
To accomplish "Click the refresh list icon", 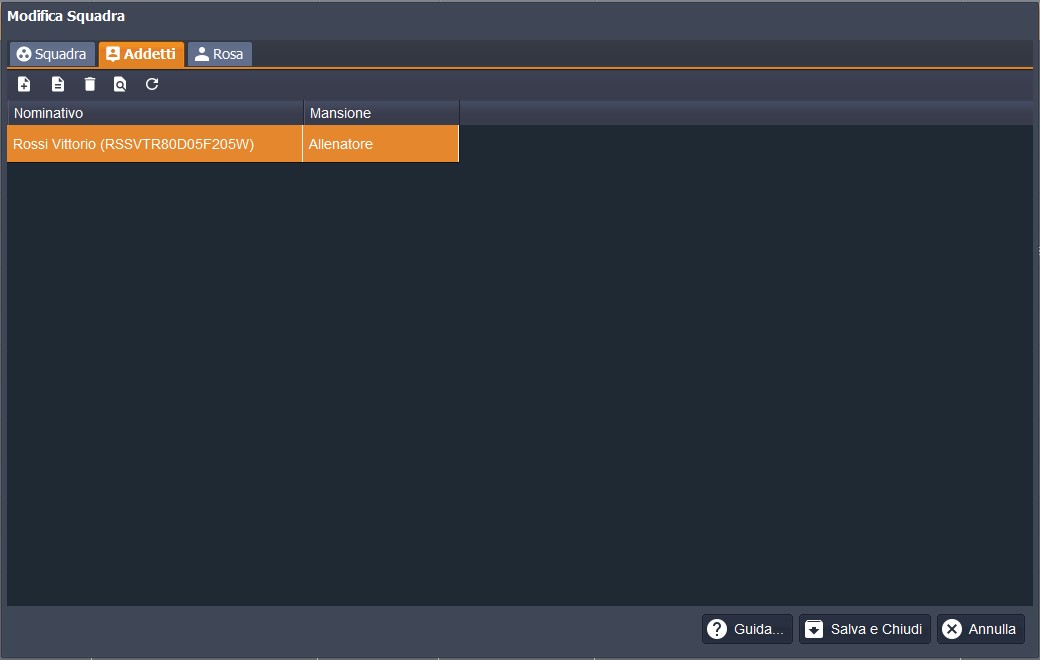I will pos(152,84).
